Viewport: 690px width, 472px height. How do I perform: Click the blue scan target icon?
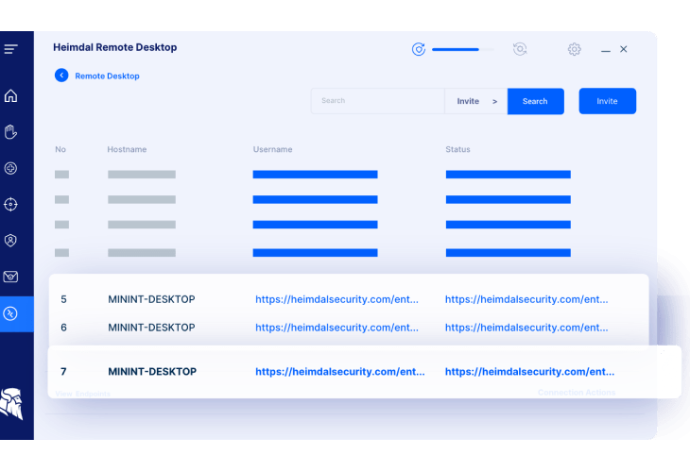click(418, 49)
